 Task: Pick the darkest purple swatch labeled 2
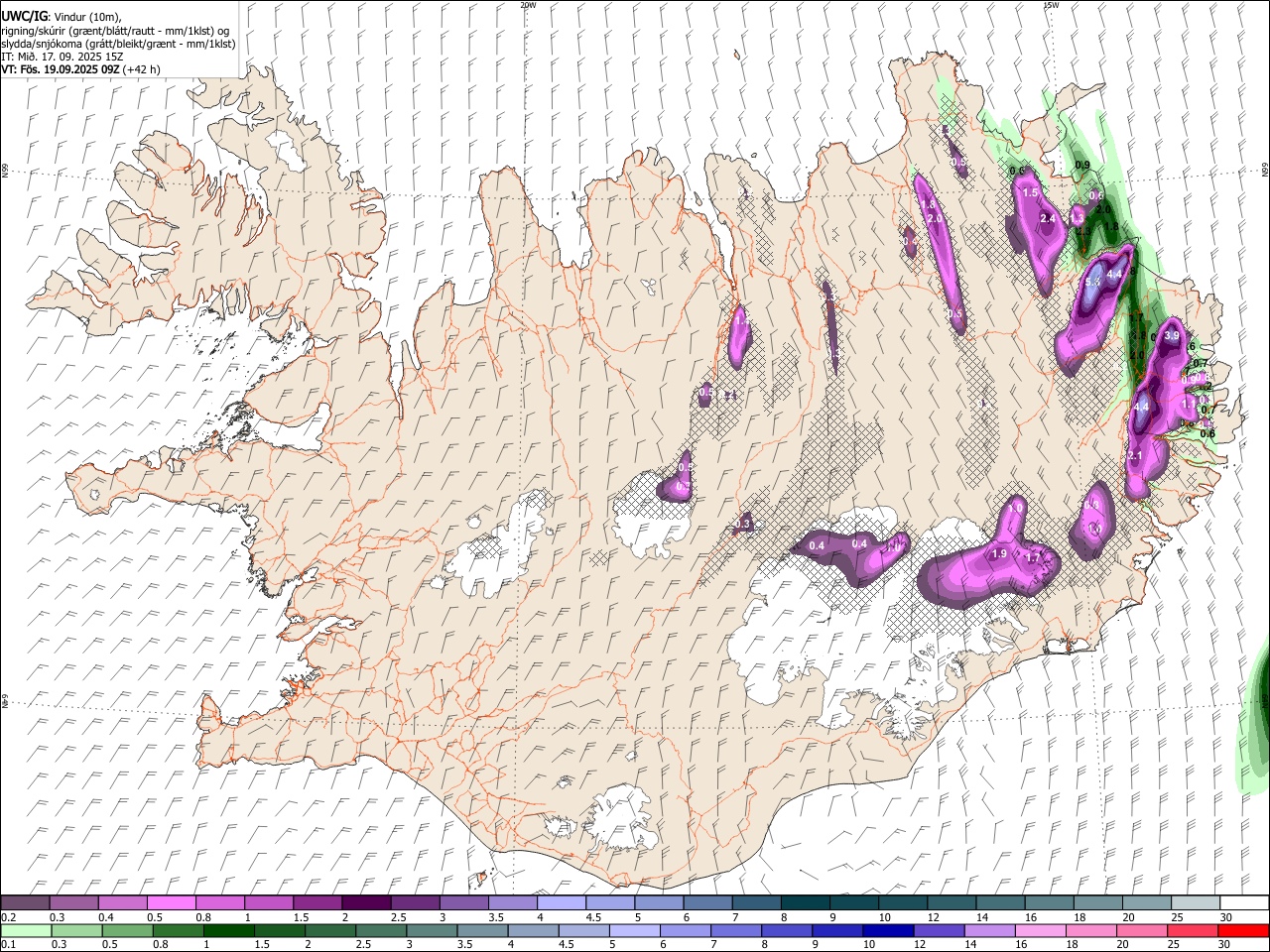[x=366, y=903]
